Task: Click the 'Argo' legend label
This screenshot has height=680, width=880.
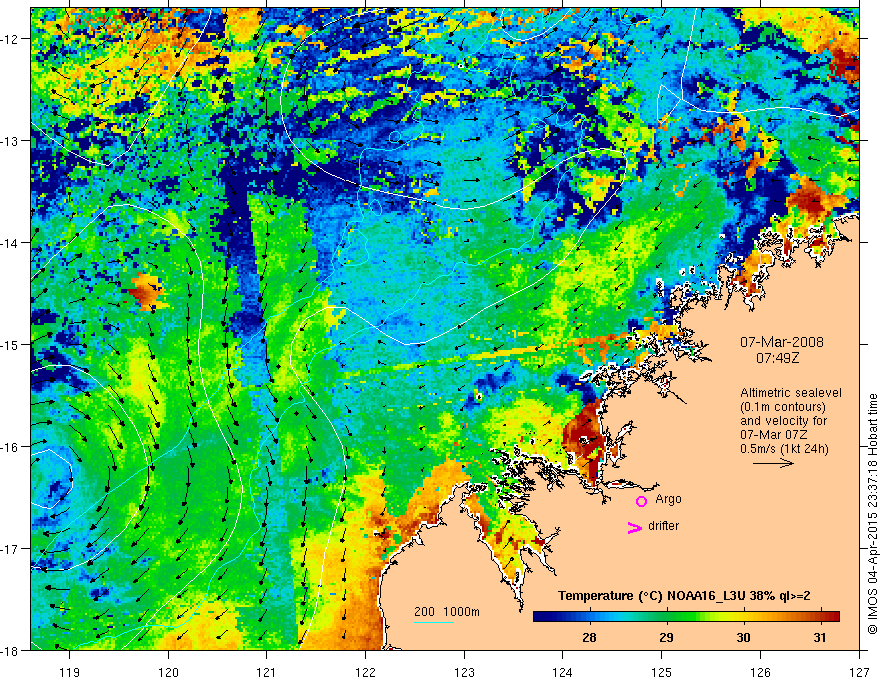Action: point(668,499)
